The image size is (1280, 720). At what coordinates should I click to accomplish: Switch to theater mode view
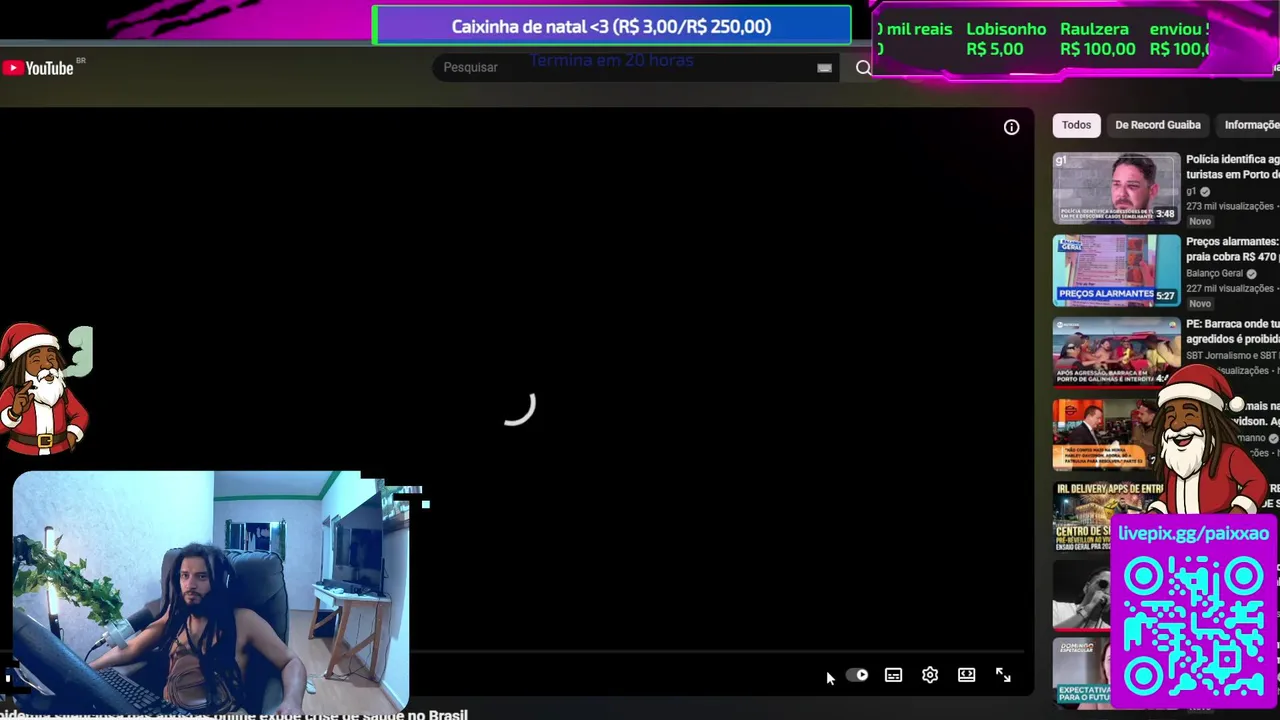[x=966, y=675]
